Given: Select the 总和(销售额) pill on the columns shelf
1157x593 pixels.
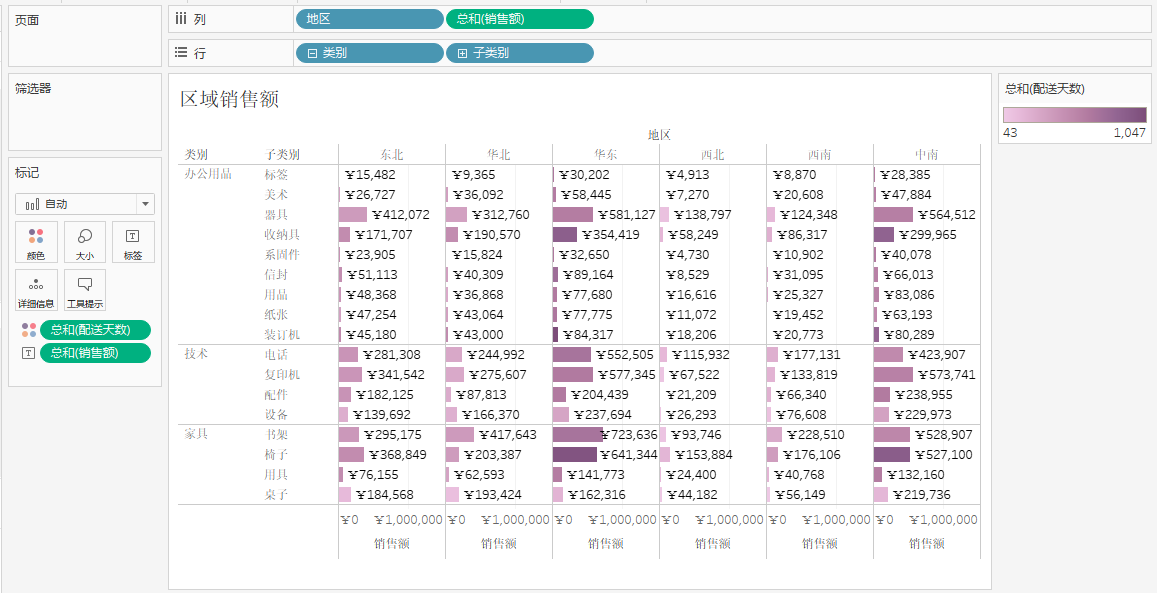Looking at the screenshot, I should coord(519,19).
